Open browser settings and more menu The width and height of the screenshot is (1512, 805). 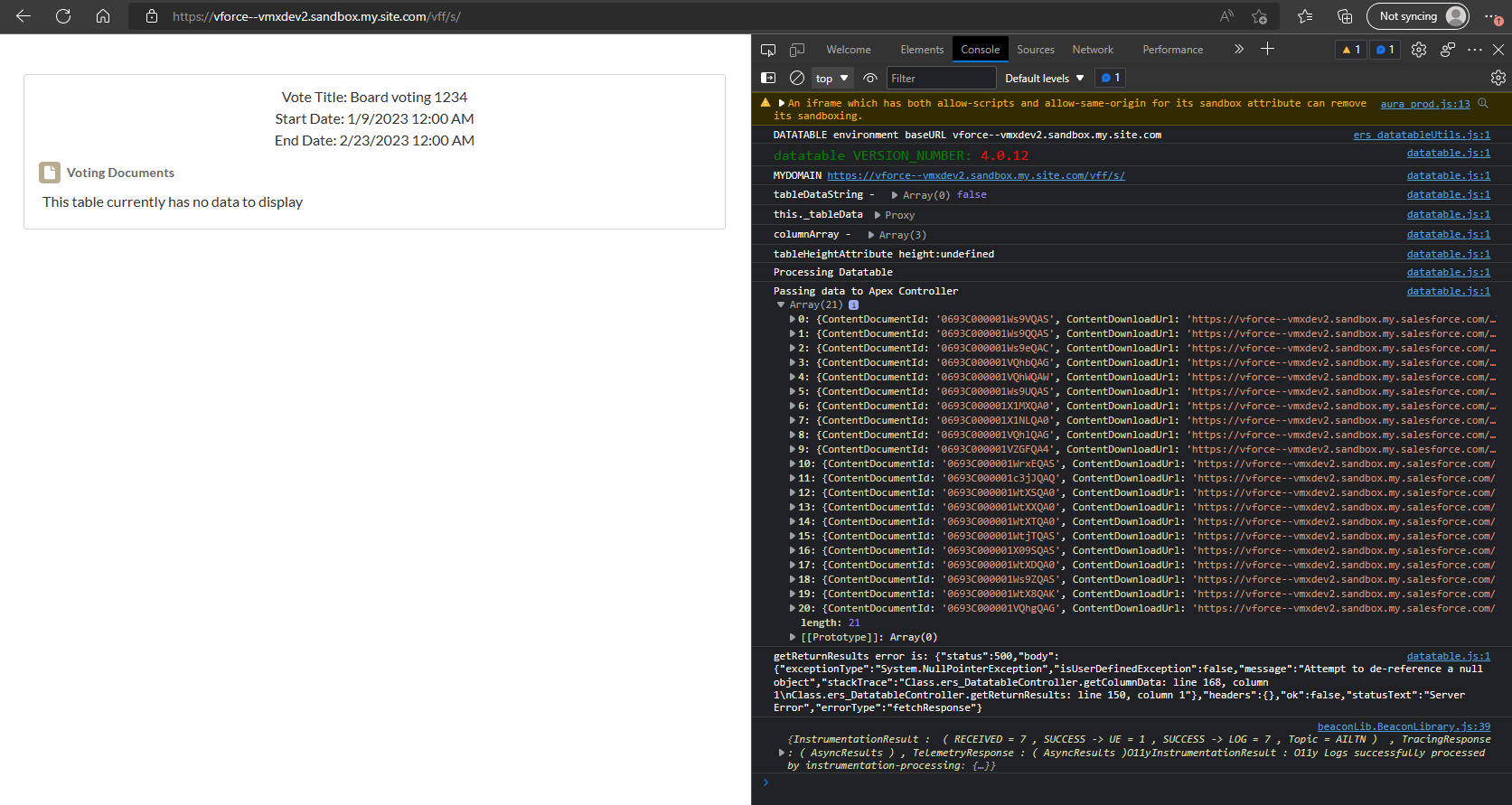tap(1493, 16)
